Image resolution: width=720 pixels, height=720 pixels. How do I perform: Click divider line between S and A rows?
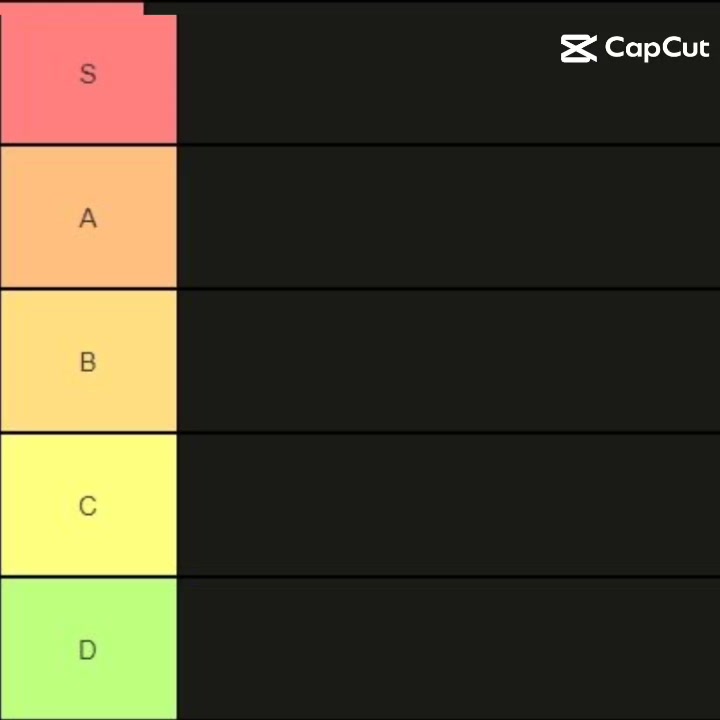360,145
